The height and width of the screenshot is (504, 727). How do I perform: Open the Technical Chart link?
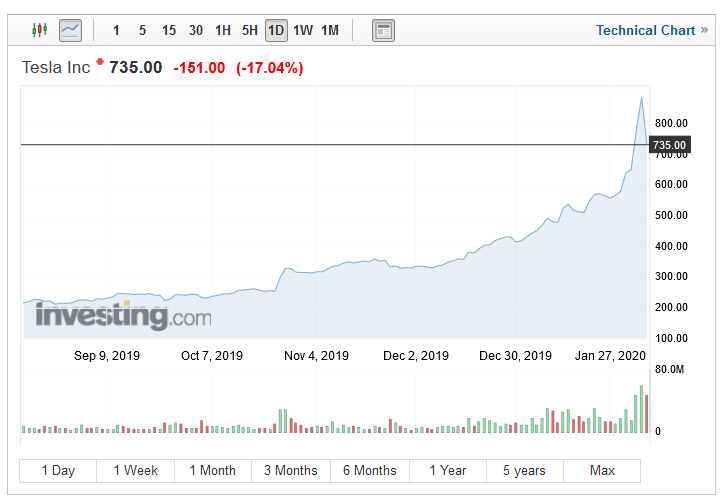pyautogui.click(x=652, y=30)
